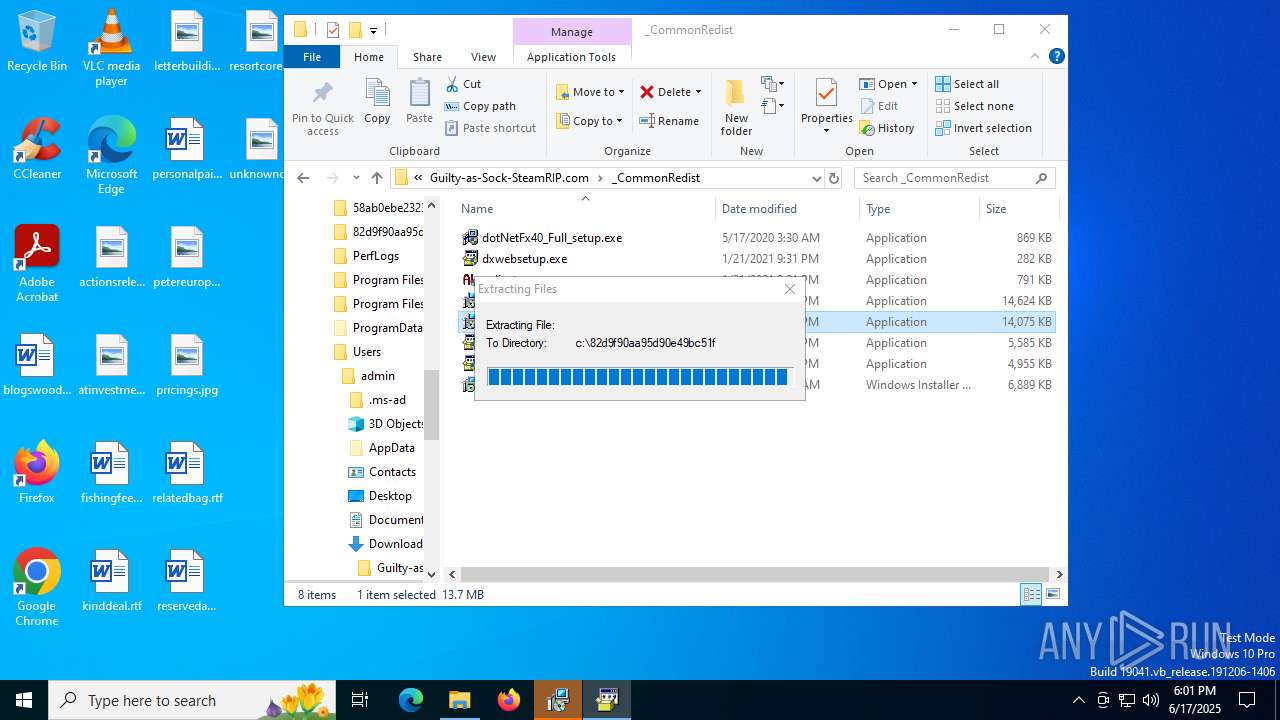Click the Manage contextual tab
This screenshot has width=1280, height=720.
point(572,32)
